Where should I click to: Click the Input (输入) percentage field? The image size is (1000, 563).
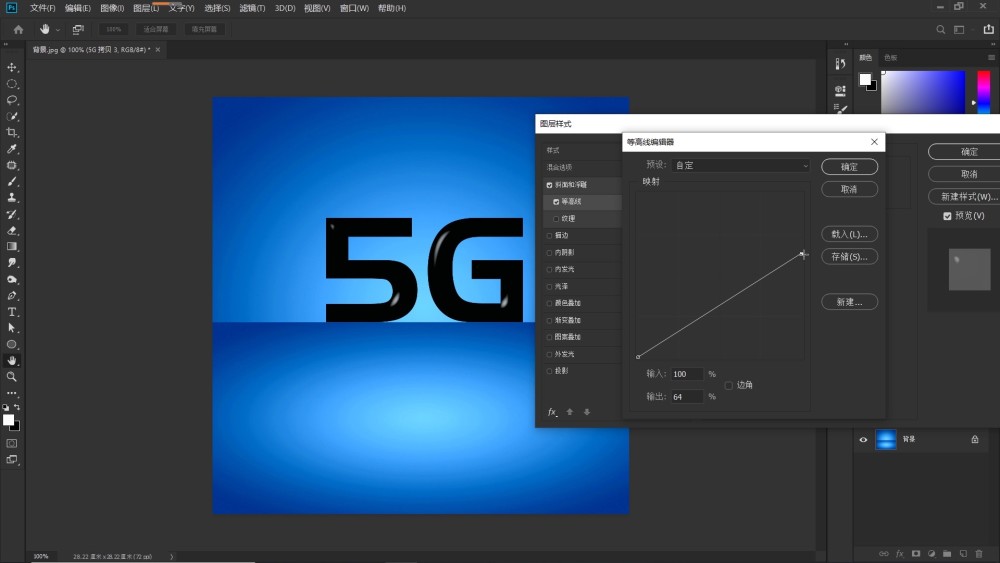687,374
